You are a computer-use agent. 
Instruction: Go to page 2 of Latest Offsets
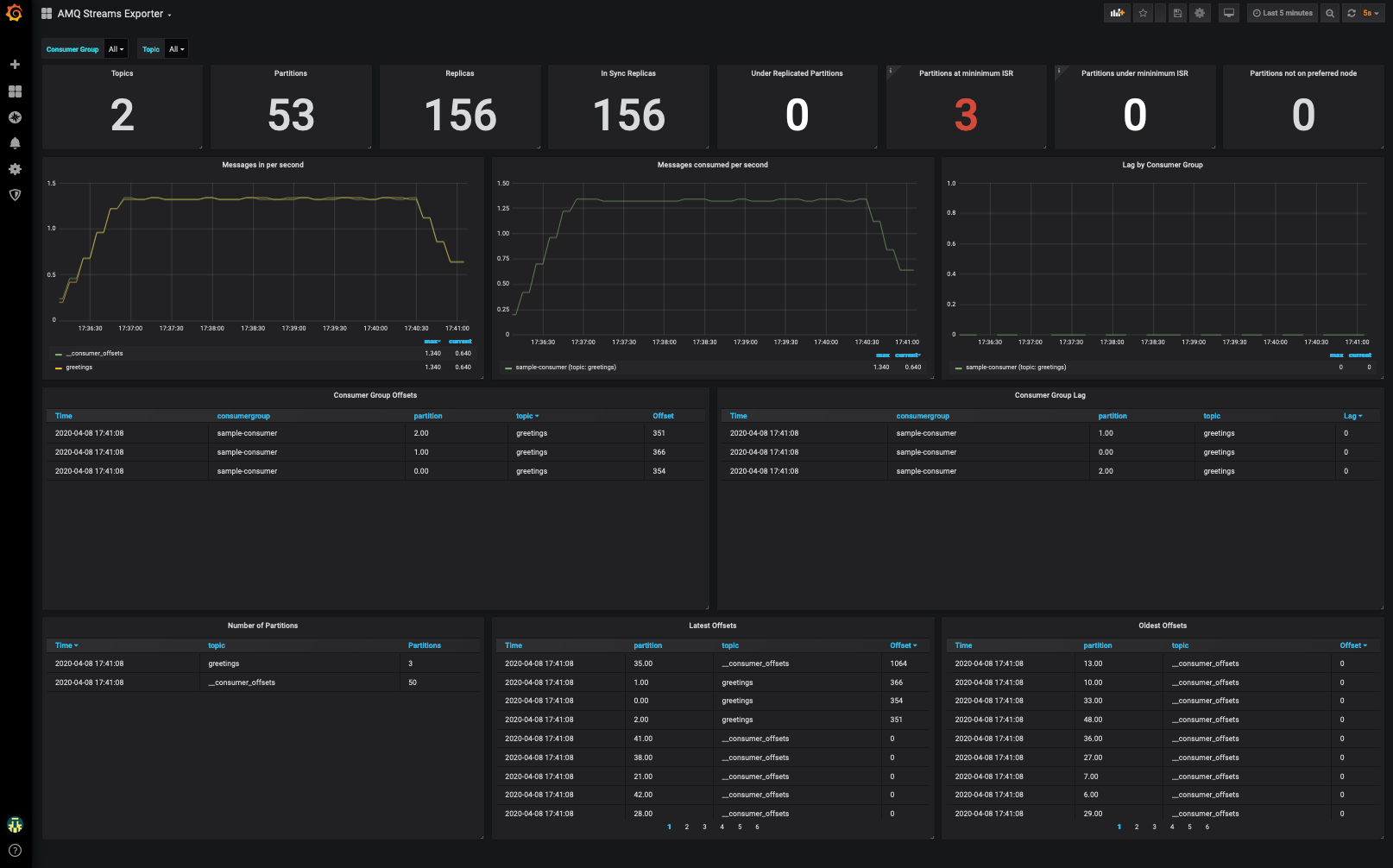[x=687, y=827]
